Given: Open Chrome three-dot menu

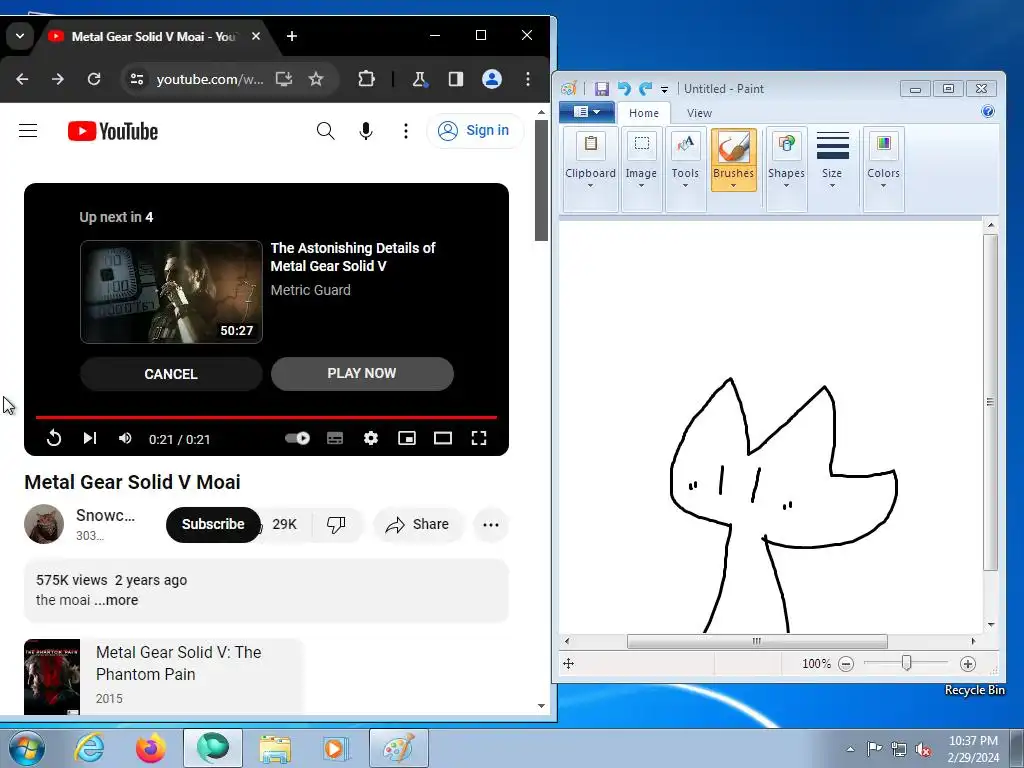Looking at the screenshot, I should (x=528, y=79).
